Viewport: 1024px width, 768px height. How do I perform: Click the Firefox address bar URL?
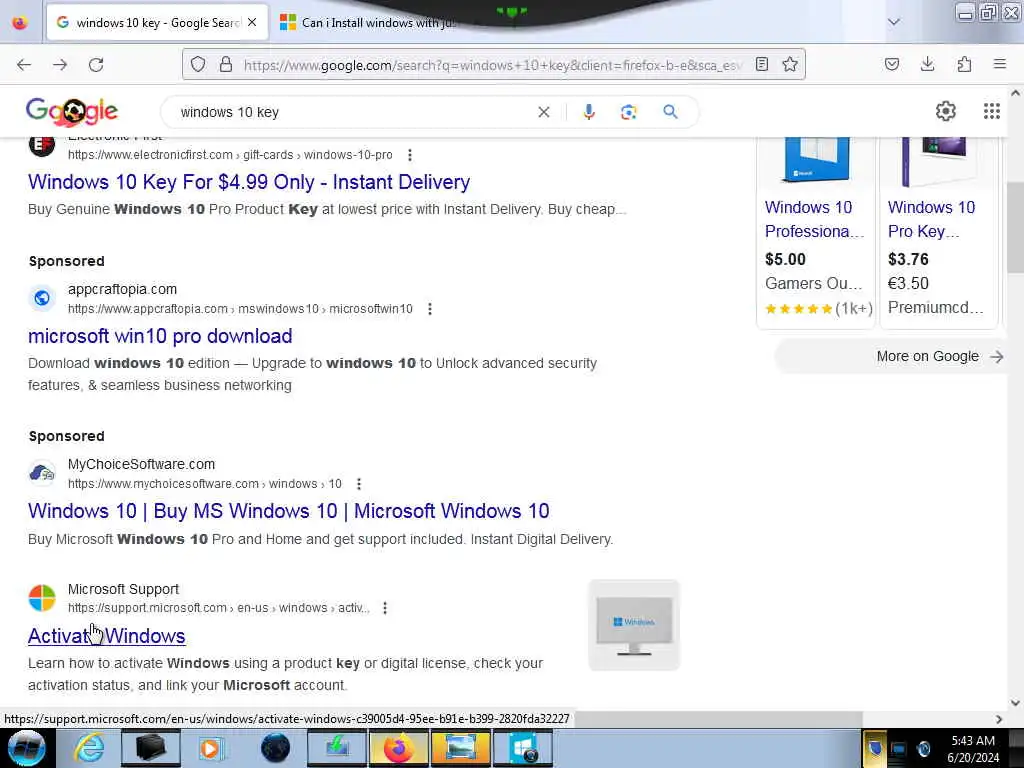pos(493,65)
